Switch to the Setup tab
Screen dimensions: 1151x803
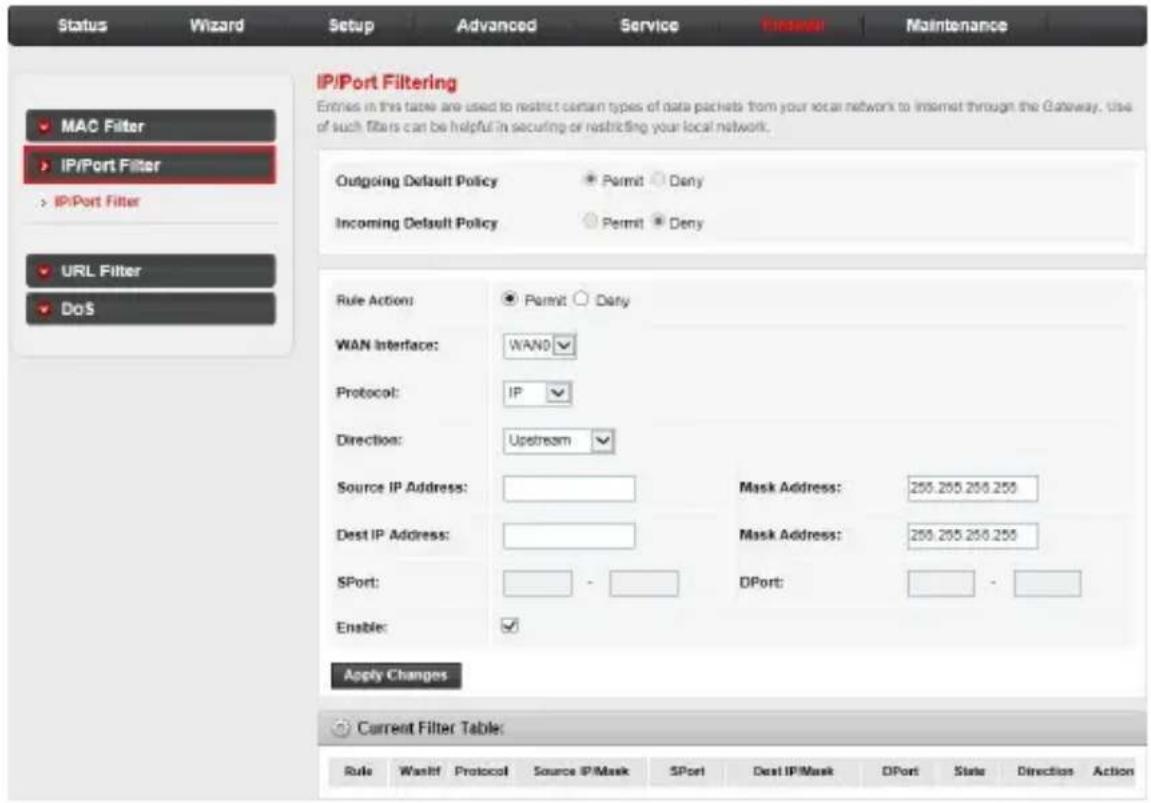click(x=351, y=26)
